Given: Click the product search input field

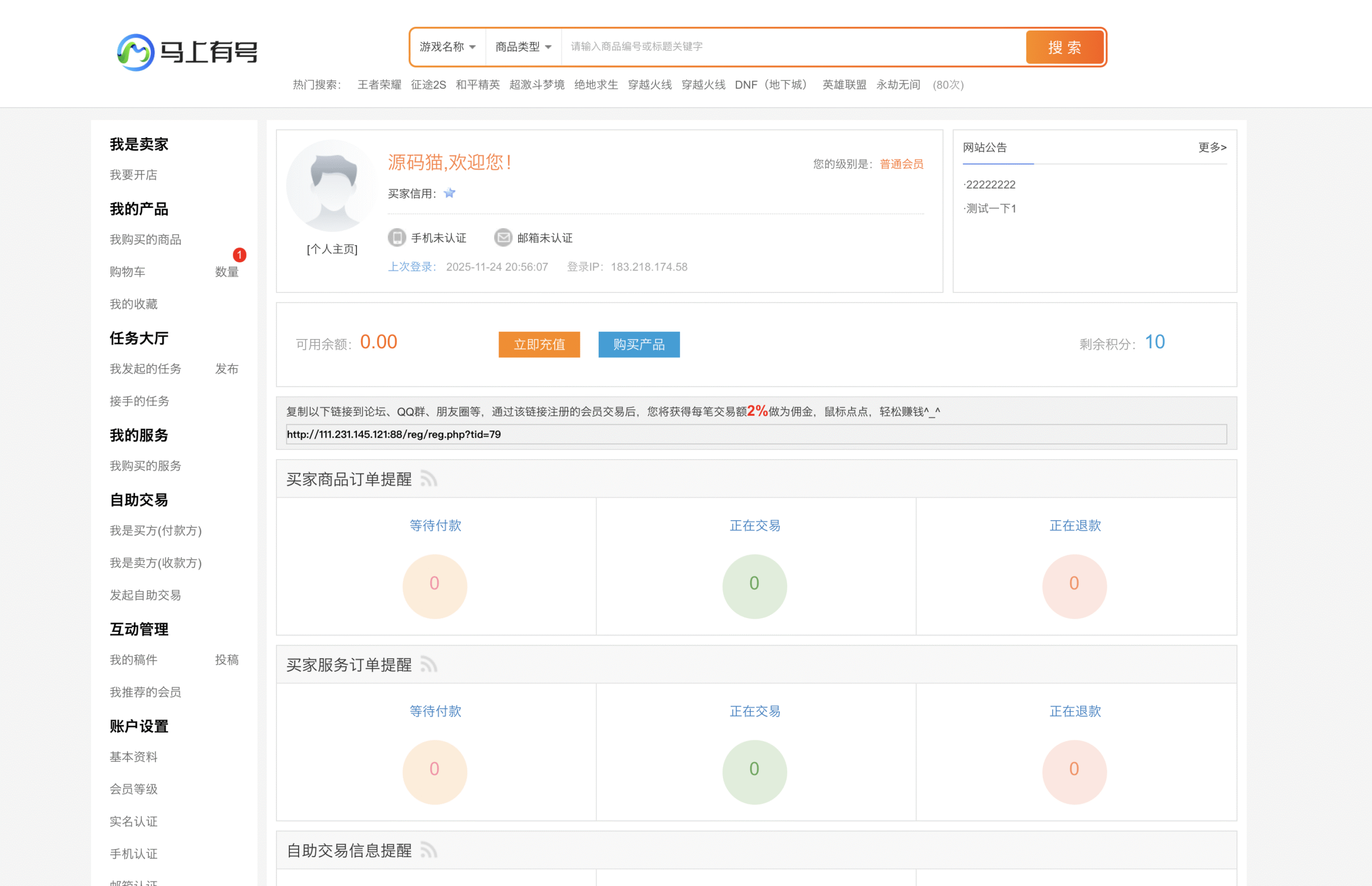Looking at the screenshot, I should click(x=788, y=47).
